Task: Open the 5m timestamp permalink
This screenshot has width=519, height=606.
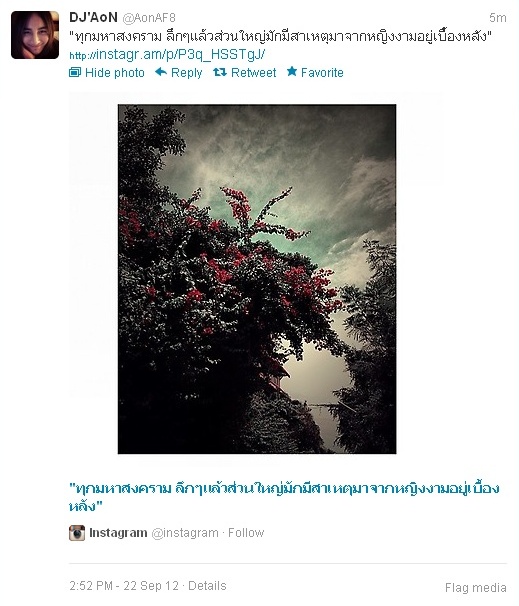Action: coord(498,18)
